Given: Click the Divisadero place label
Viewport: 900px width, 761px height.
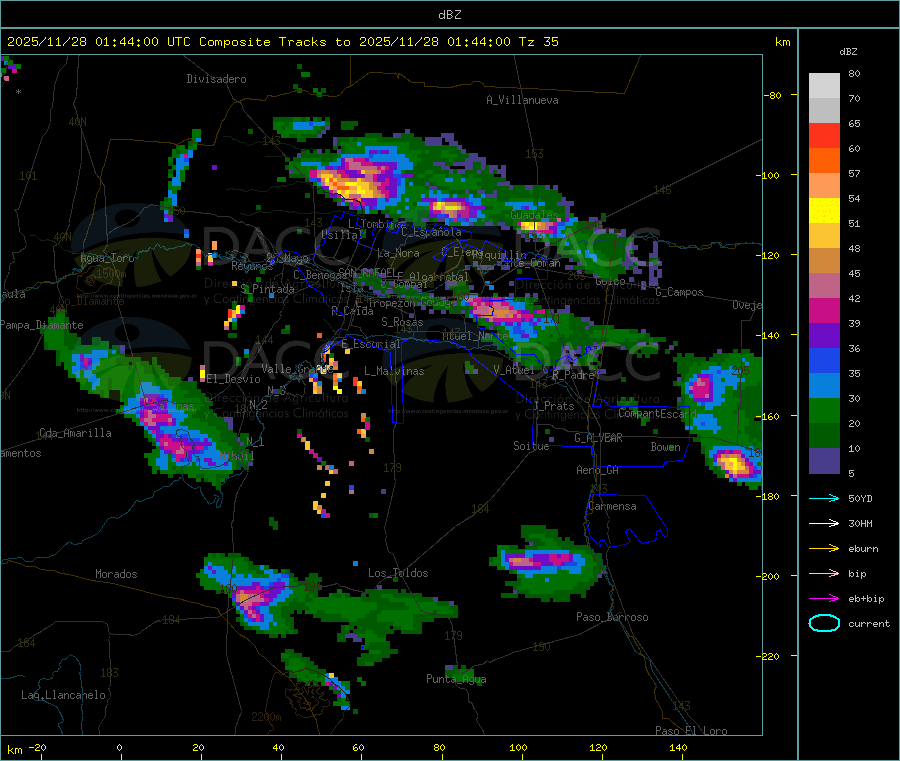Looking at the screenshot, I should [x=216, y=79].
